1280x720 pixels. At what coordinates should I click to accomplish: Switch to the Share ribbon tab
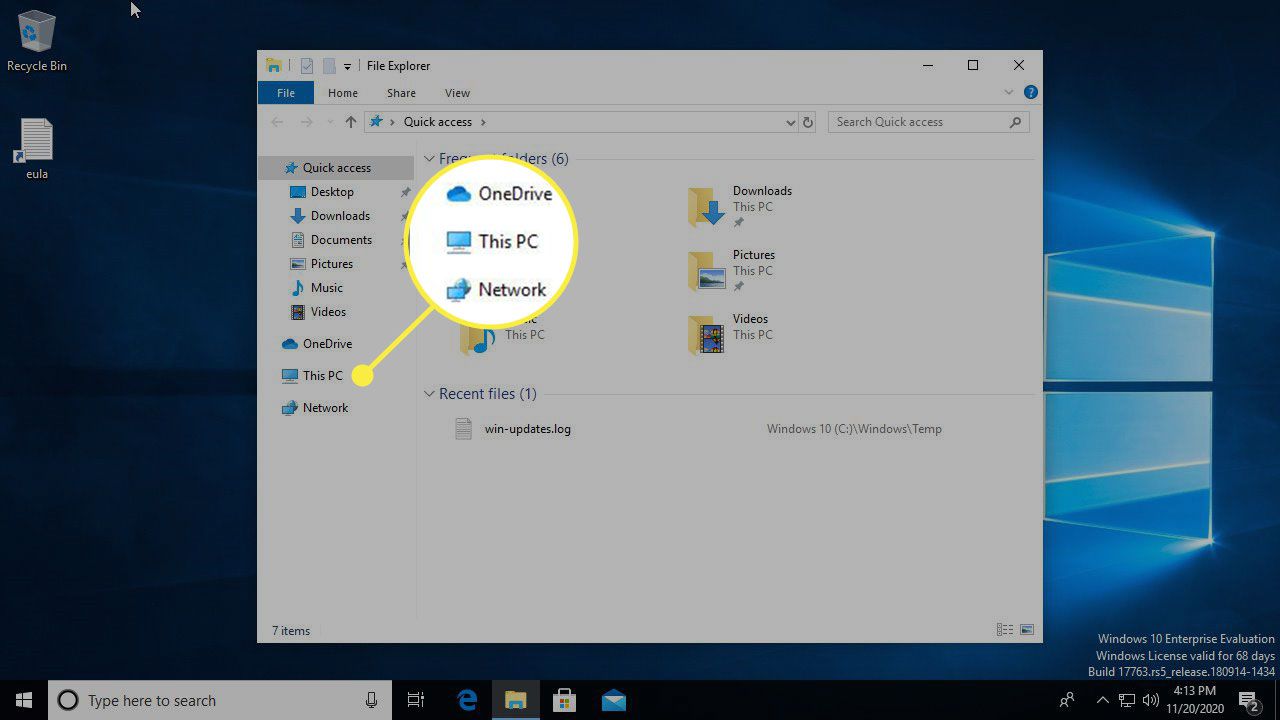click(401, 93)
